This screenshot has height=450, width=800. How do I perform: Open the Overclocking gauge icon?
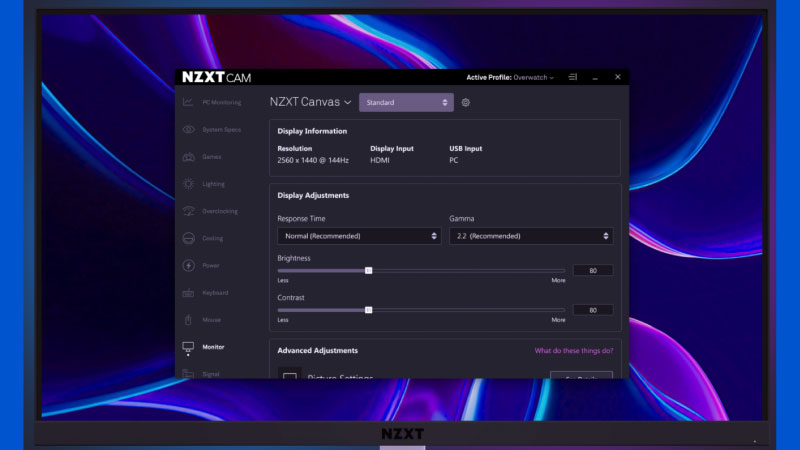click(x=188, y=211)
